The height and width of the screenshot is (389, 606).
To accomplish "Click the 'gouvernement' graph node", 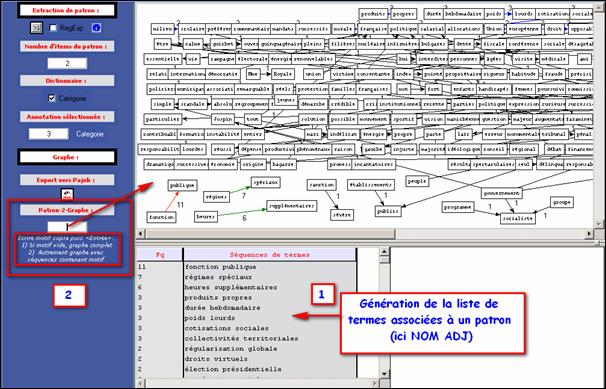I will [x=502, y=193].
